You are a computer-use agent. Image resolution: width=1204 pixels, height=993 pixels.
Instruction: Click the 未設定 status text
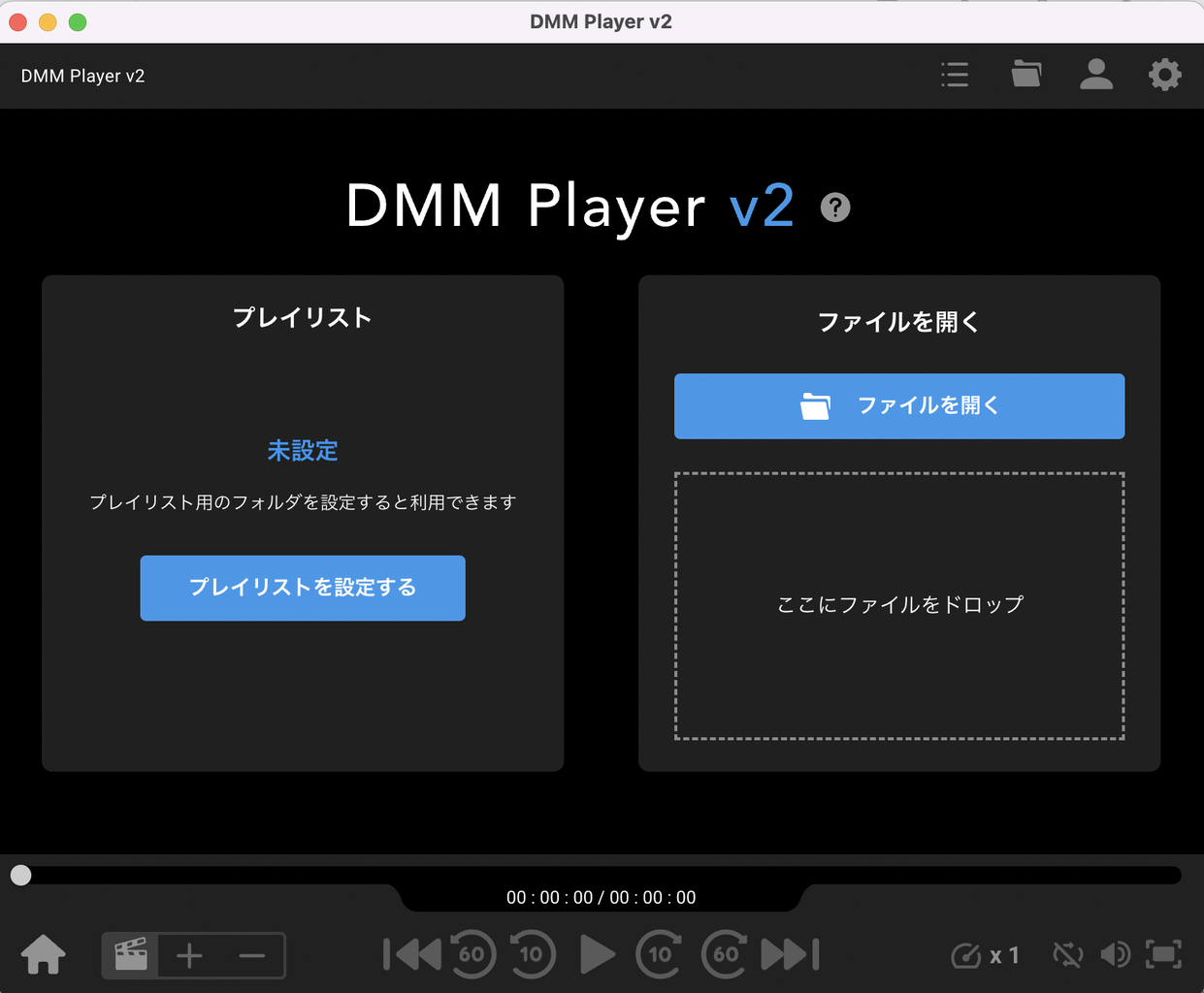303,451
